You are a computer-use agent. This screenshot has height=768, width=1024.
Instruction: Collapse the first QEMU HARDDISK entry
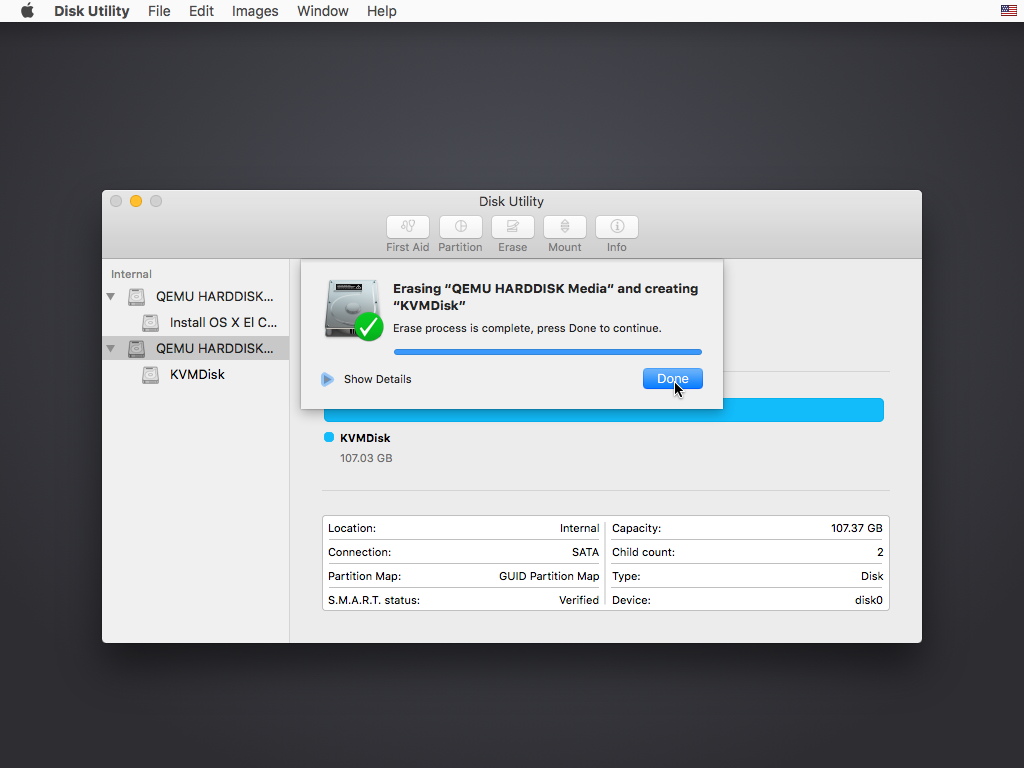(x=111, y=296)
